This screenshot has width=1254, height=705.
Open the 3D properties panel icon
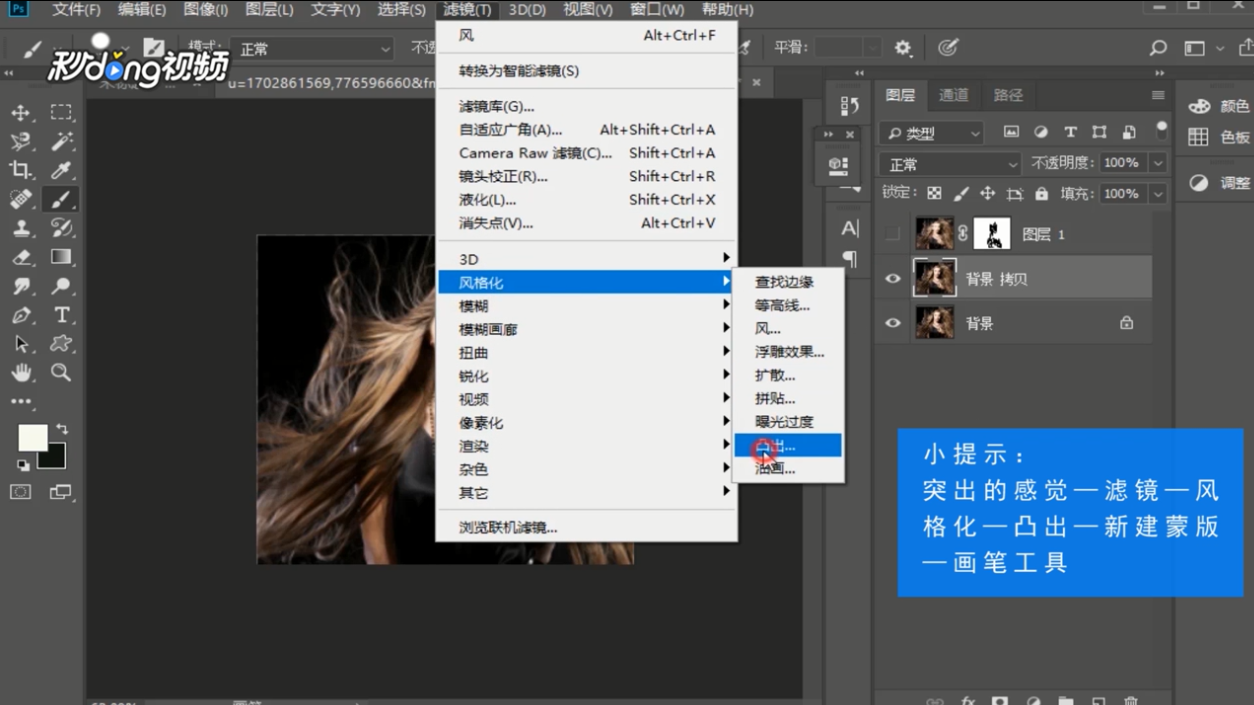pyautogui.click(x=838, y=165)
